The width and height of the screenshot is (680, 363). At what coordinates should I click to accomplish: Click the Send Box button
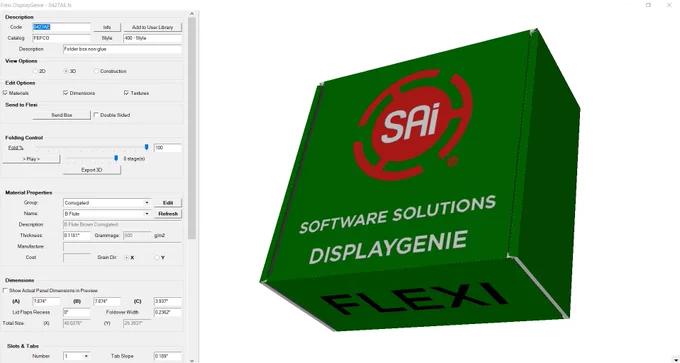pyautogui.click(x=62, y=115)
